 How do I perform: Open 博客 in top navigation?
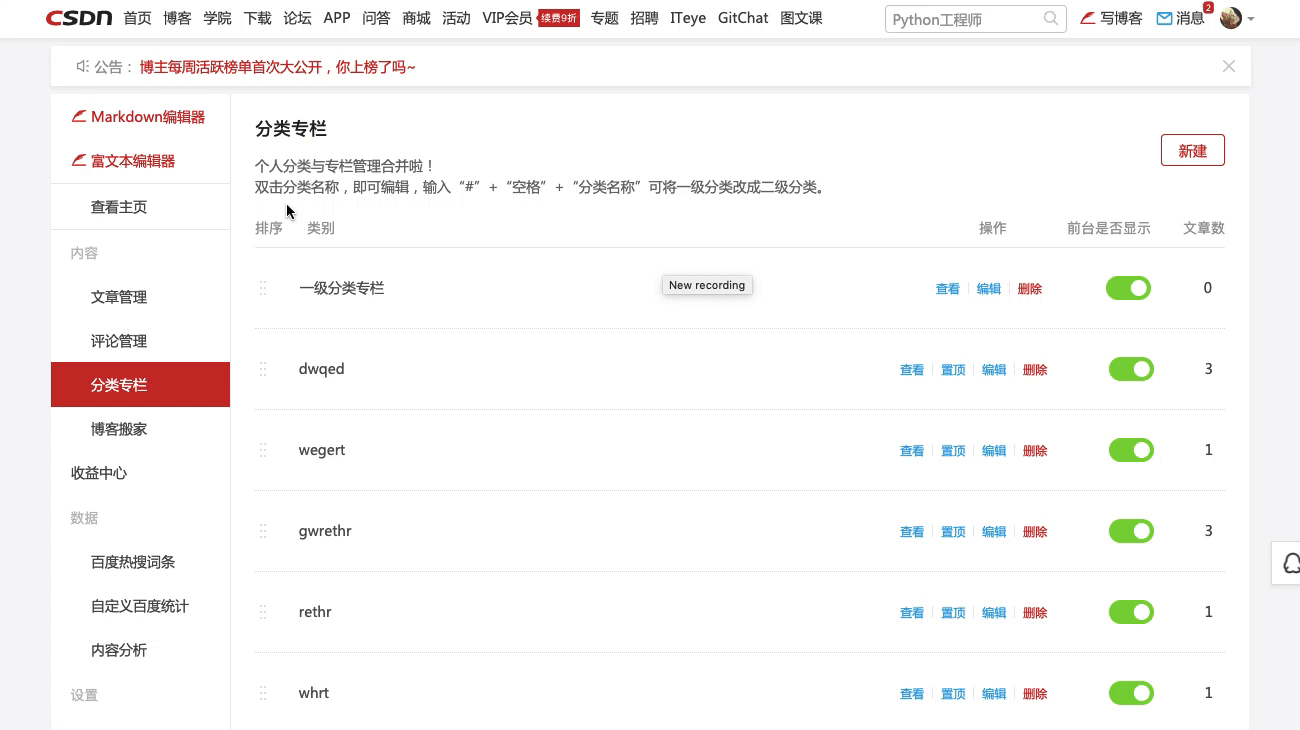[x=177, y=18]
